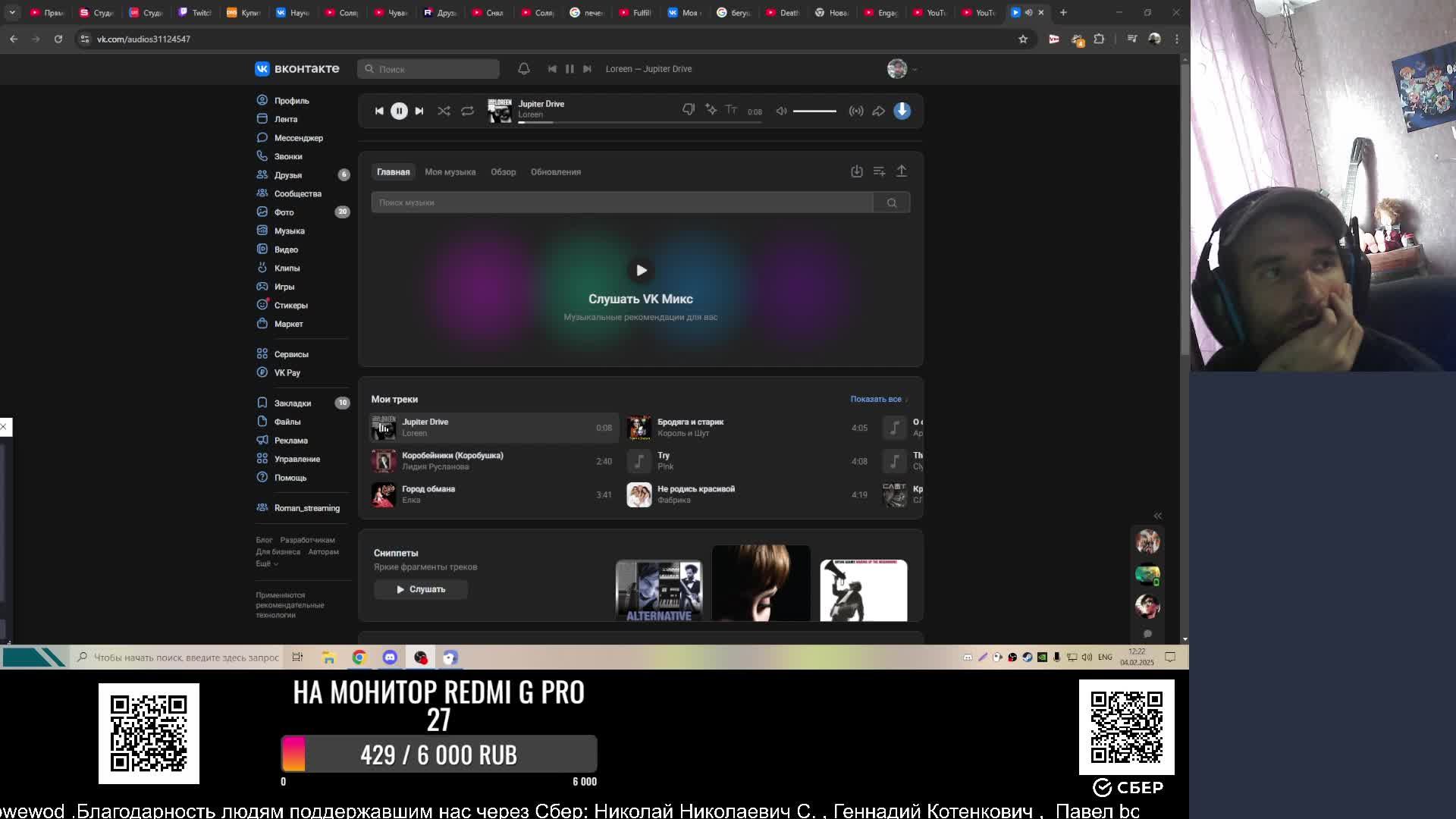Screen dimensions: 1456x819
Task: Mute the player volume using the speaker icon
Action: pos(781,111)
